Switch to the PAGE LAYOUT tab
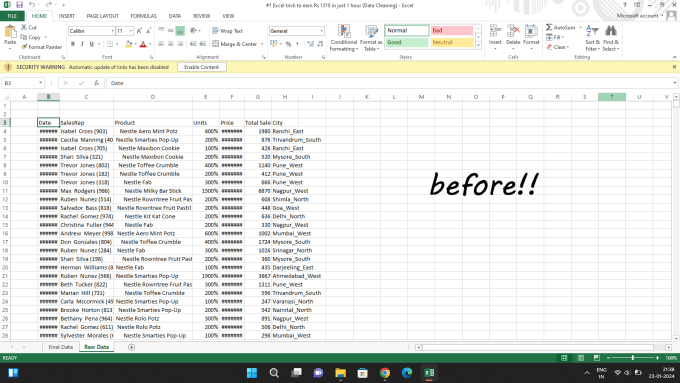This screenshot has width=680, height=383. point(103,16)
